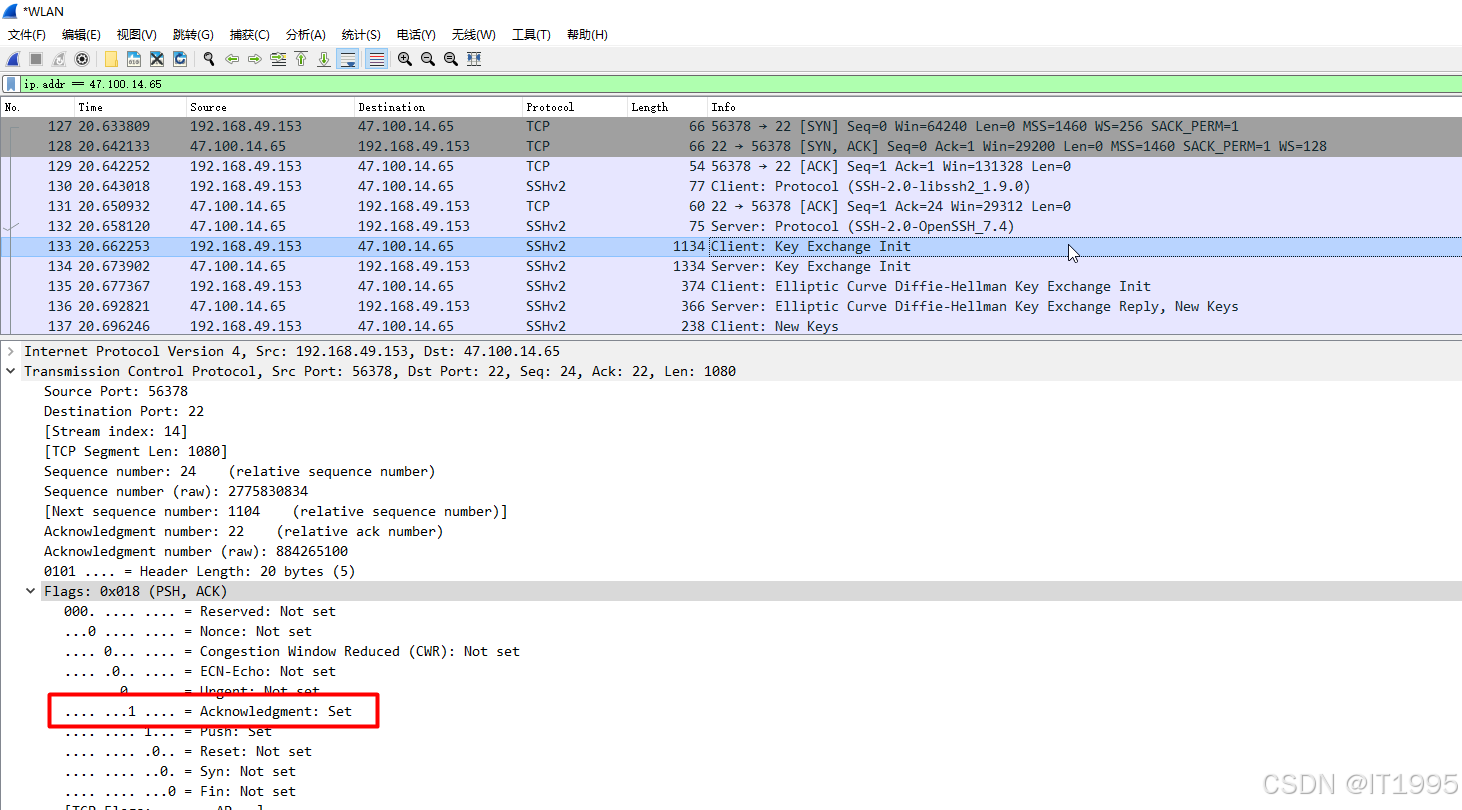Image resolution: width=1462 pixels, height=810 pixels.
Task: Open the 捕获(C) menu
Action: pyautogui.click(x=249, y=34)
